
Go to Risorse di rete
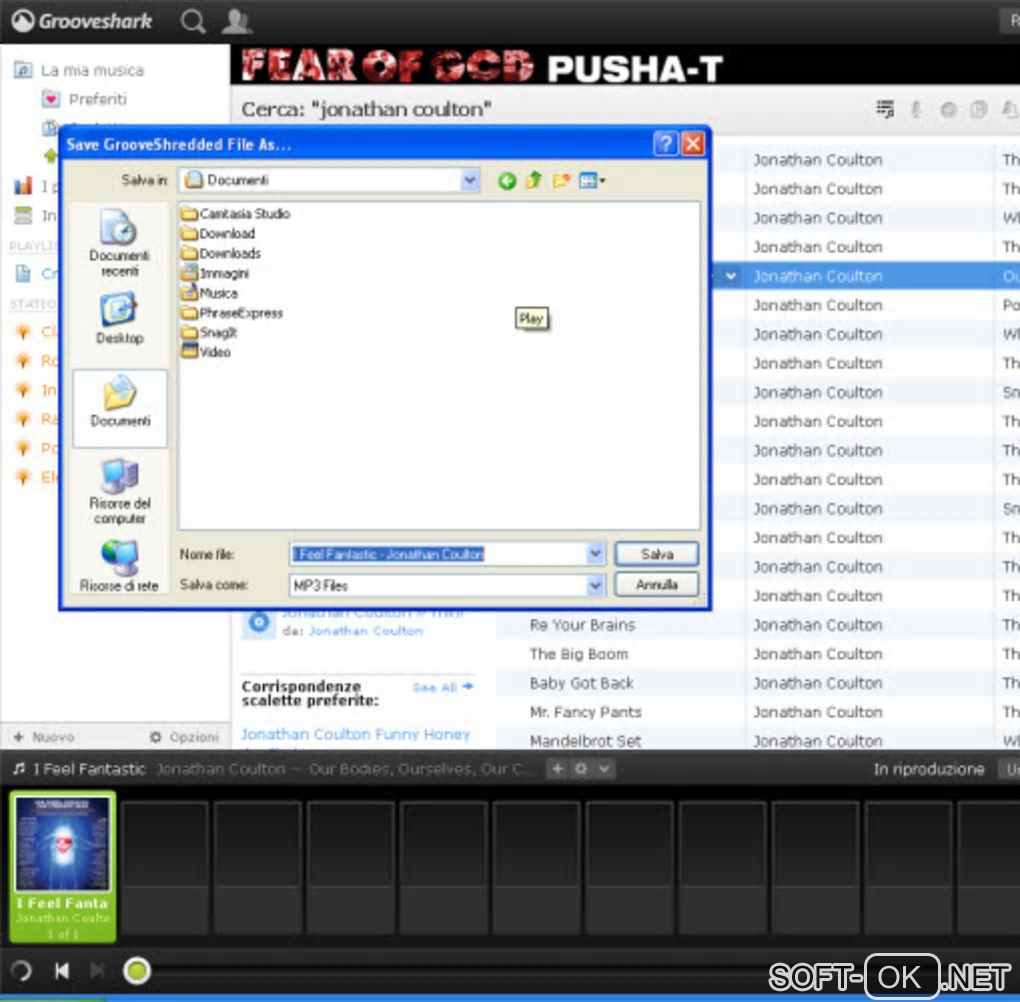click(x=120, y=567)
